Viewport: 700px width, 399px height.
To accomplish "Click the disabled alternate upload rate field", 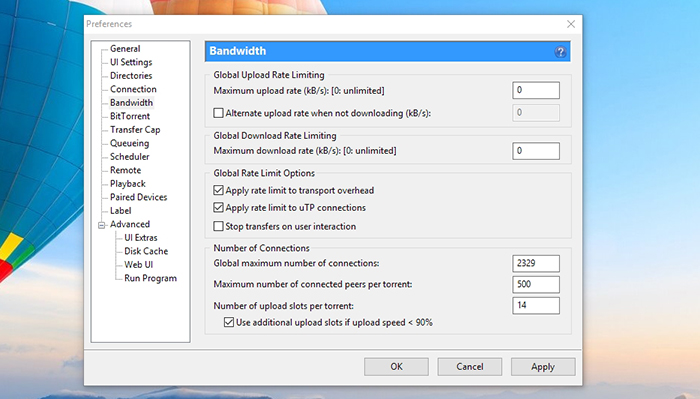I will [x=536, y=112].
